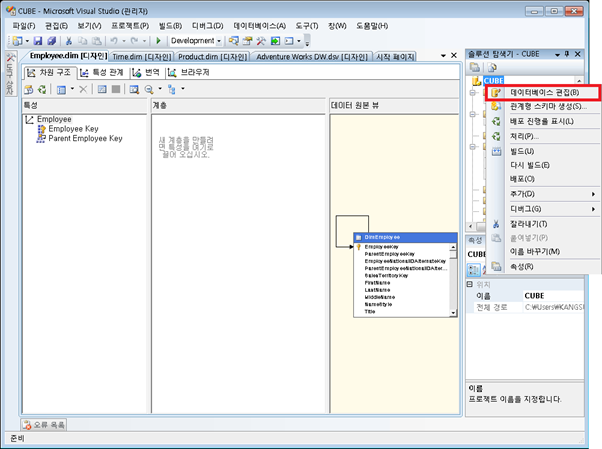
Task: Click the Cut scissors icon in the toolbar
Action: tap(69, 41)
